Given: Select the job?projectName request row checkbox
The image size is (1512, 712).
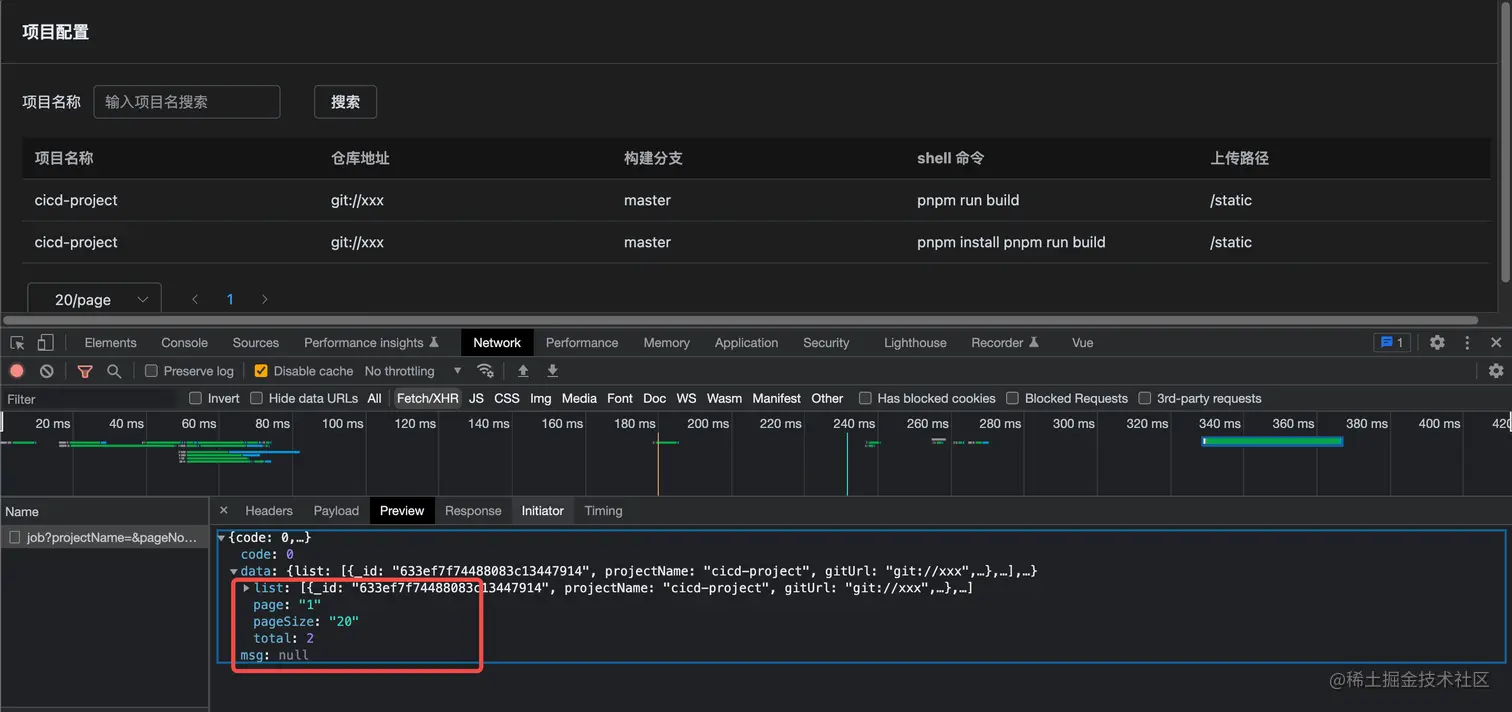Looking at the screenshot, I should tap(15, 537).
